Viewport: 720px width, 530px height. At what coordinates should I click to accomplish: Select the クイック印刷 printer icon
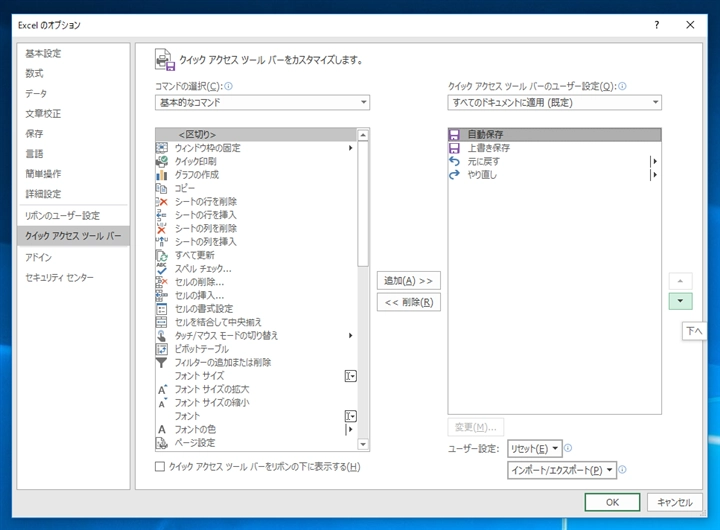(x=162, y=161)
